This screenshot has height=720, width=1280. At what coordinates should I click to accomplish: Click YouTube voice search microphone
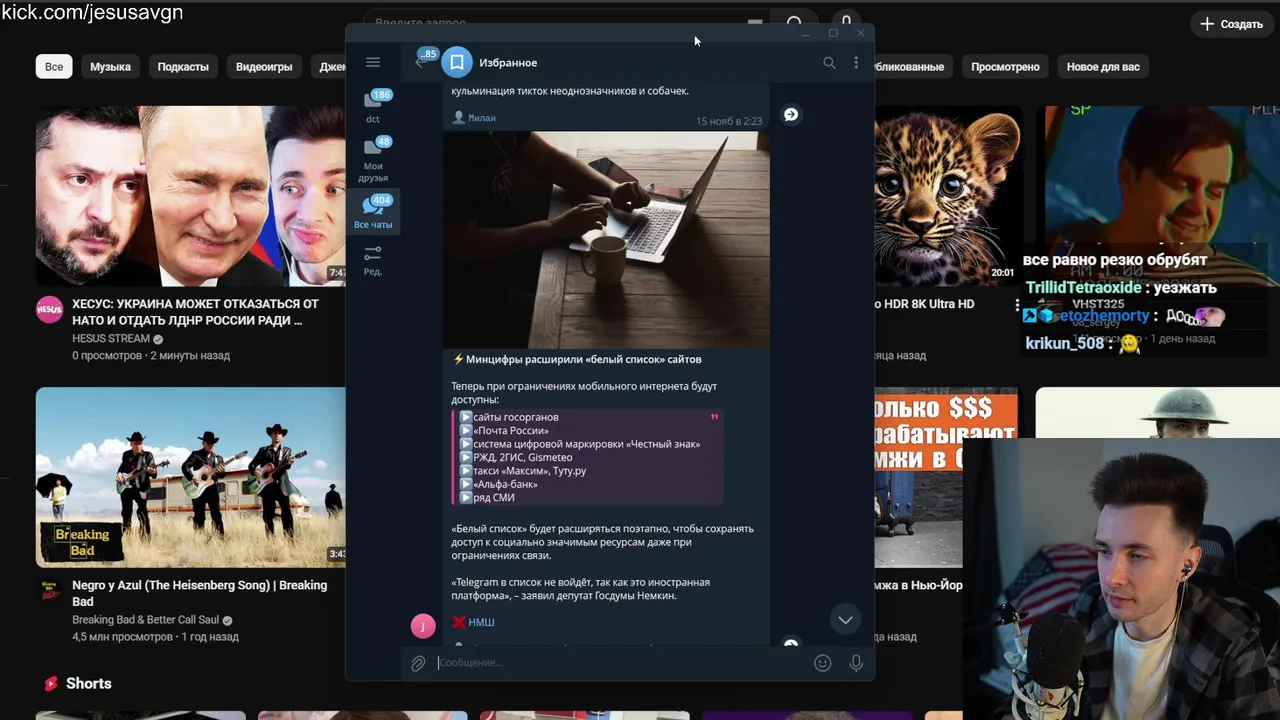click(x=846, y=20)
